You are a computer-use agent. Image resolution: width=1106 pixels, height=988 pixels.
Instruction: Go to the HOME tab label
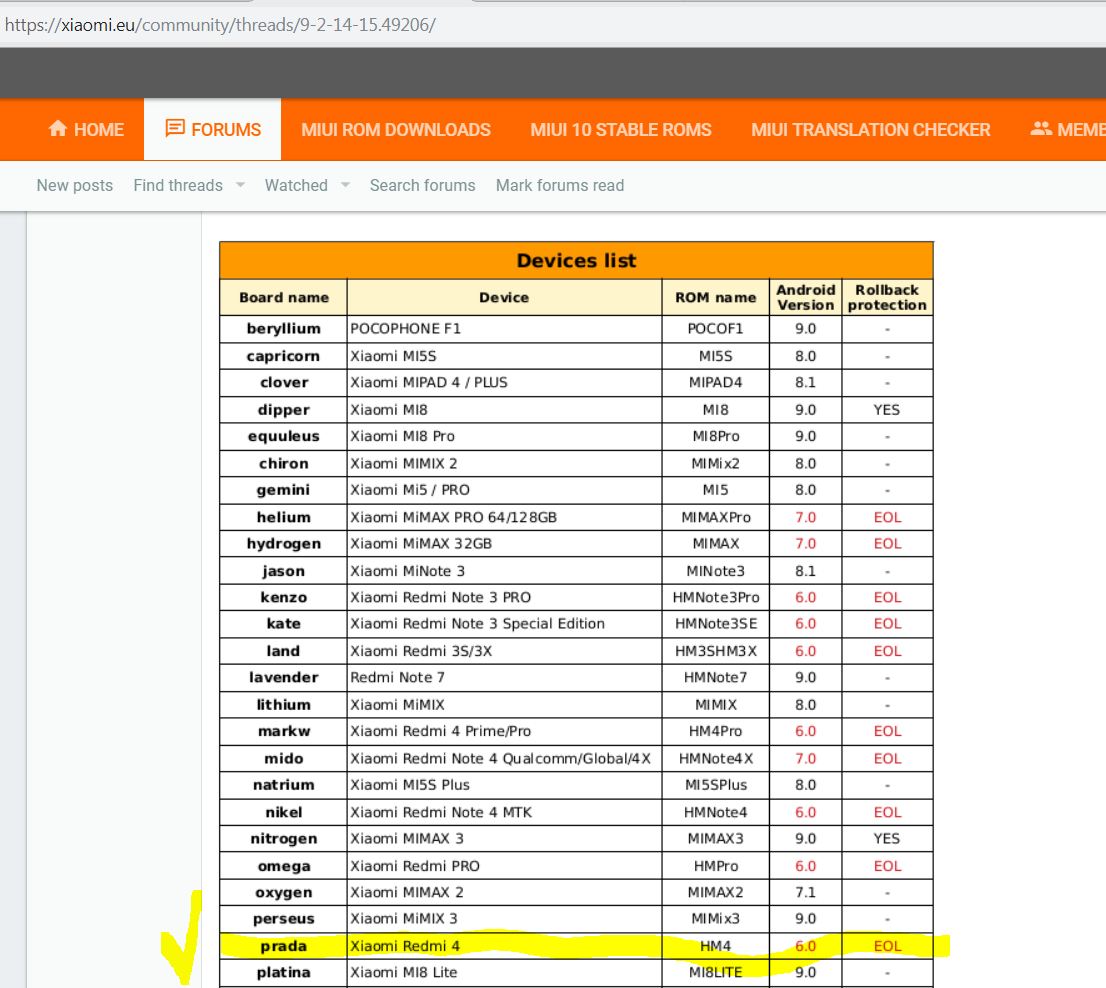[99, 130]
